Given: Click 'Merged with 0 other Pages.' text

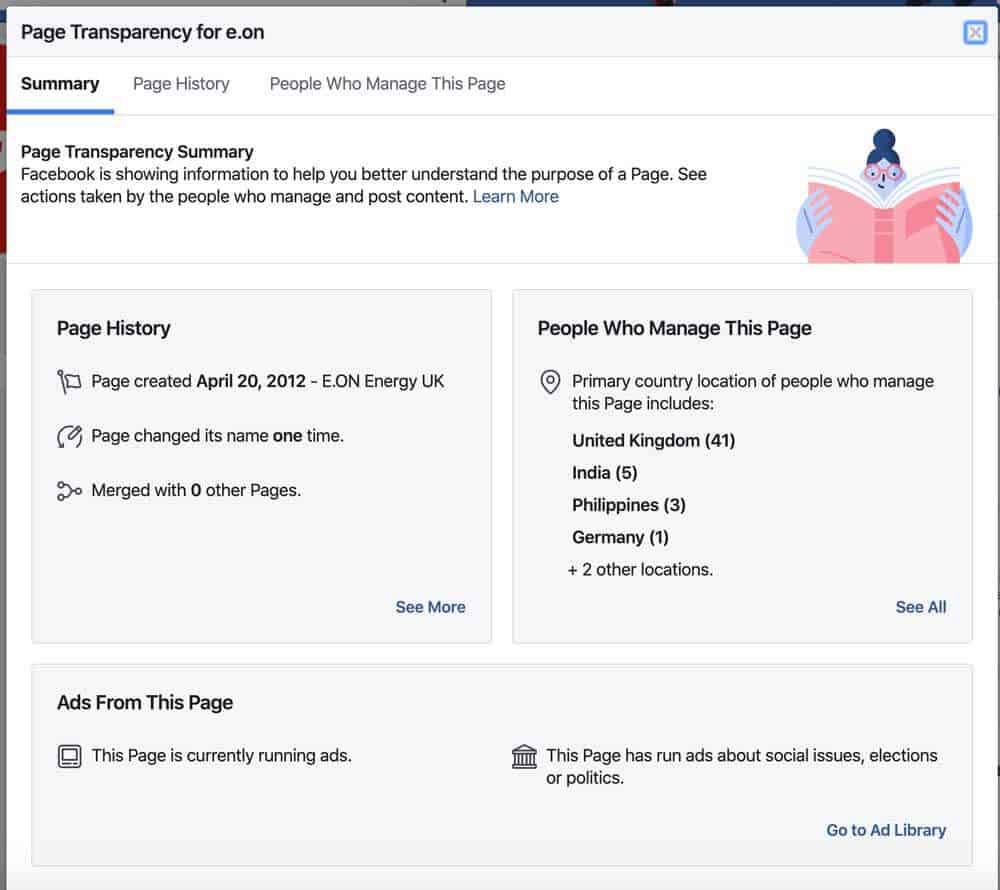Looking at the screenshot, I should [196, 490].
